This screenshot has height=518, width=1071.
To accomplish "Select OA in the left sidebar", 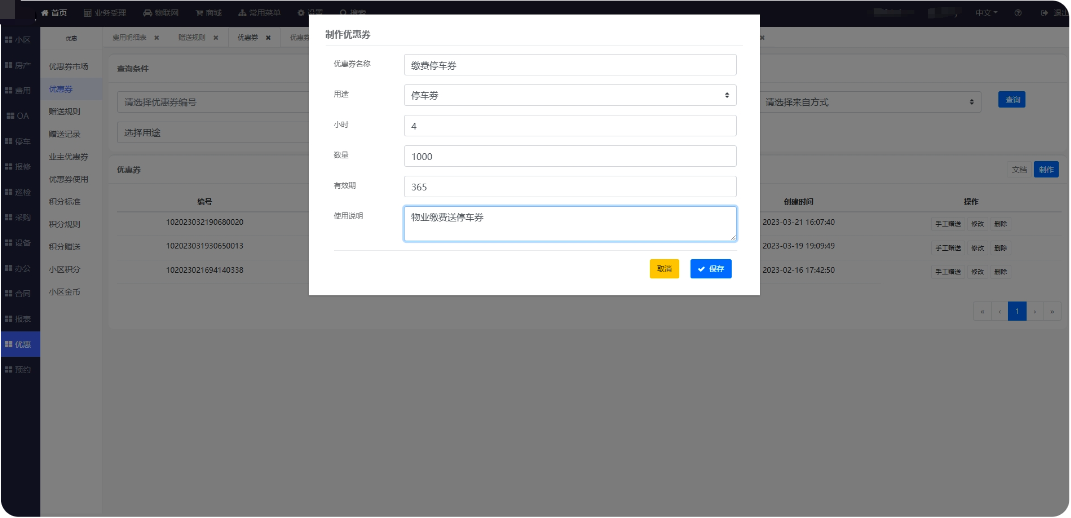I will [19, 115].
